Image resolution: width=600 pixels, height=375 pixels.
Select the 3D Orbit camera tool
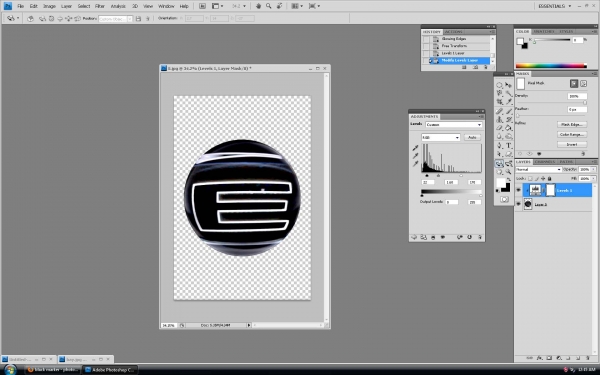click(x=509, y=164)
